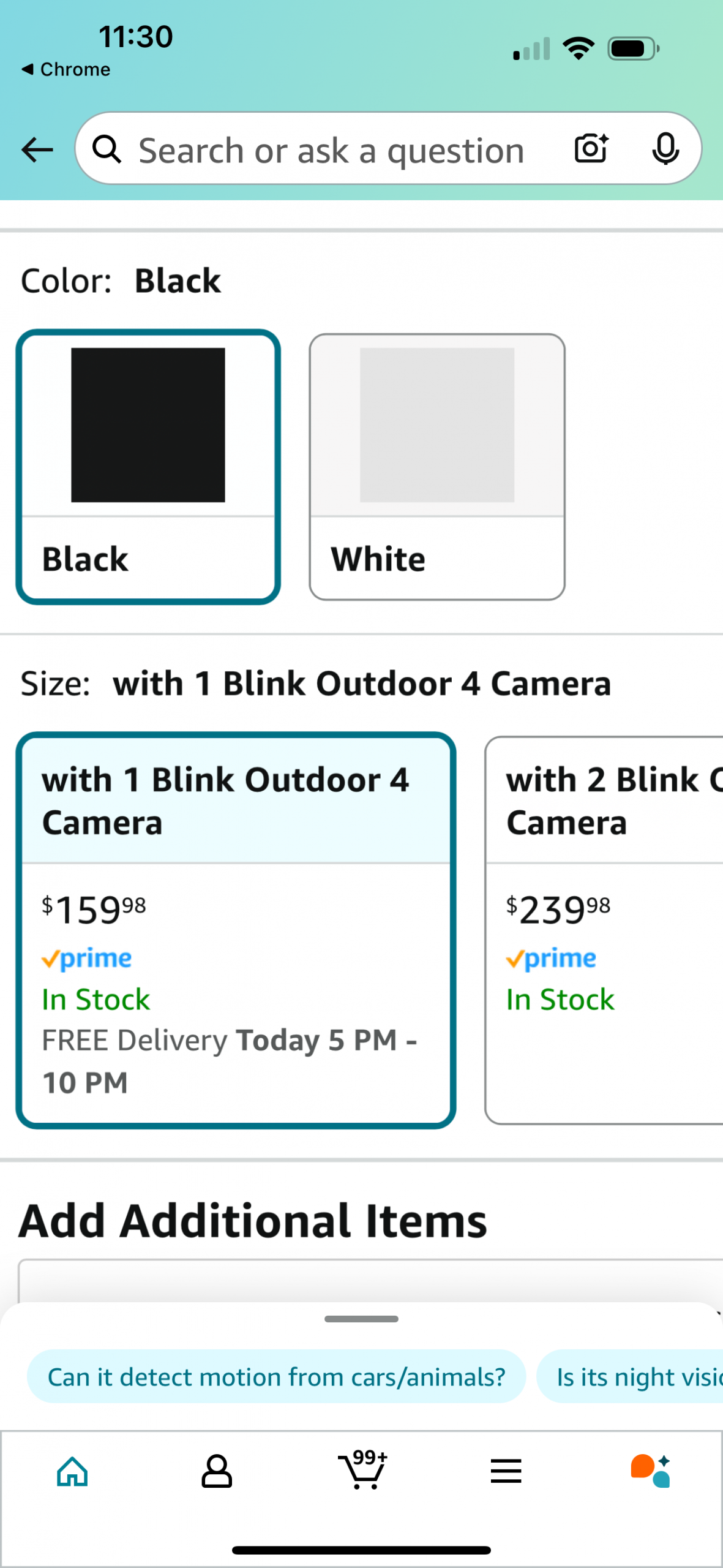Open the hamburger menu in bottom bar

(x=506, y=1471)
